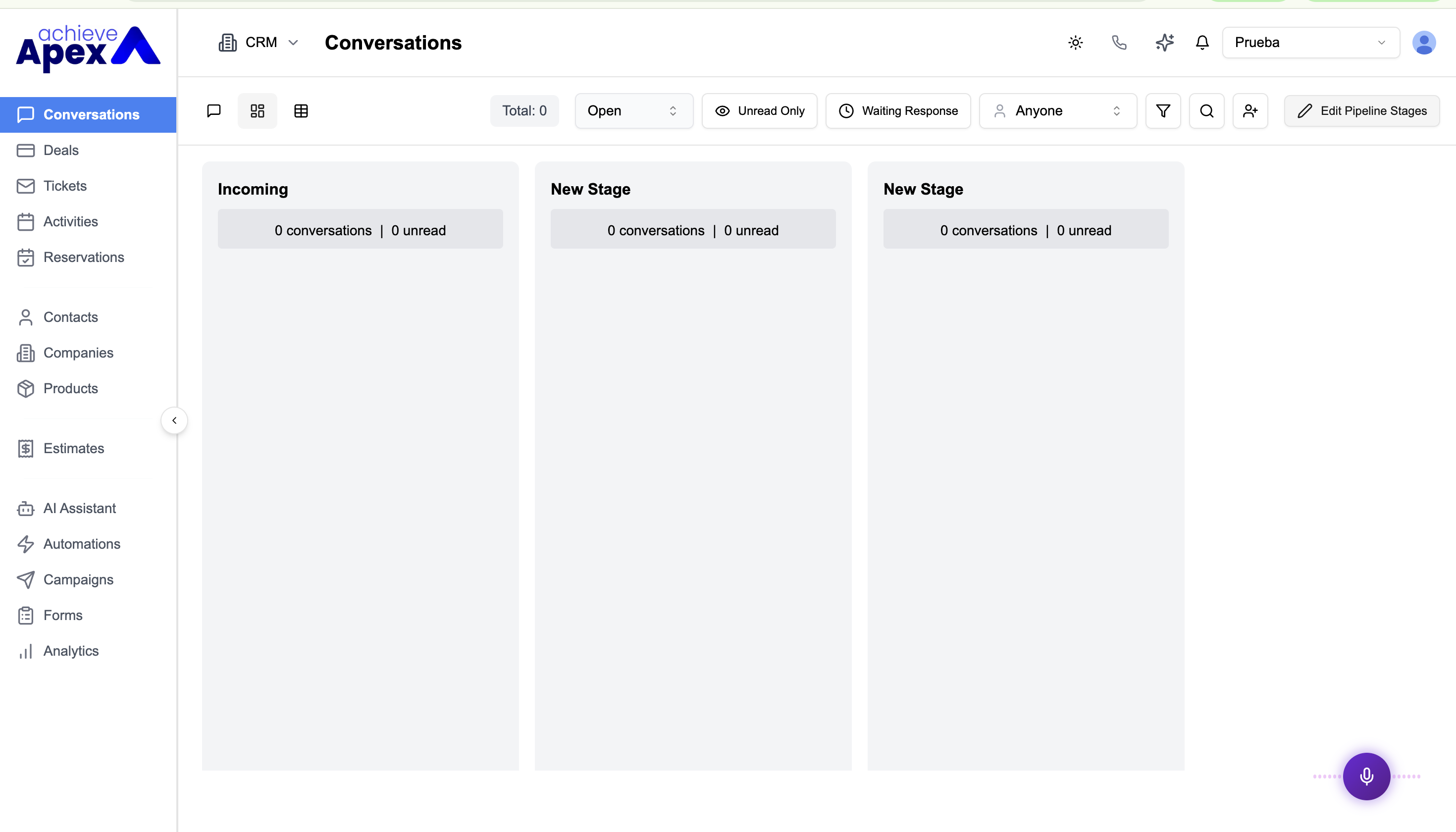Open the AI sparkles icon
The width and height of the screenshot is (1456, 832).
1164,42
